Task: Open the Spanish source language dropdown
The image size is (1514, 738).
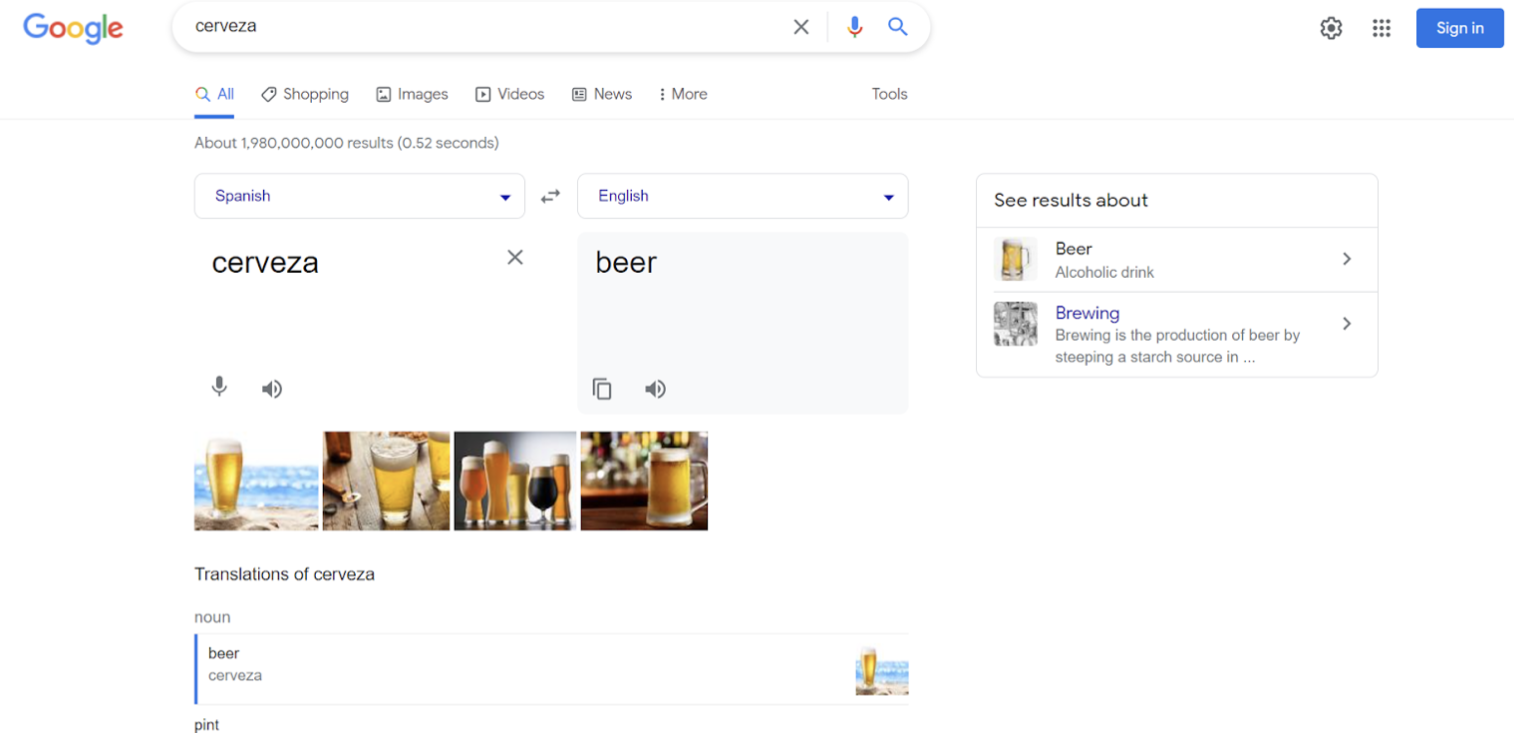Action: 359,196
